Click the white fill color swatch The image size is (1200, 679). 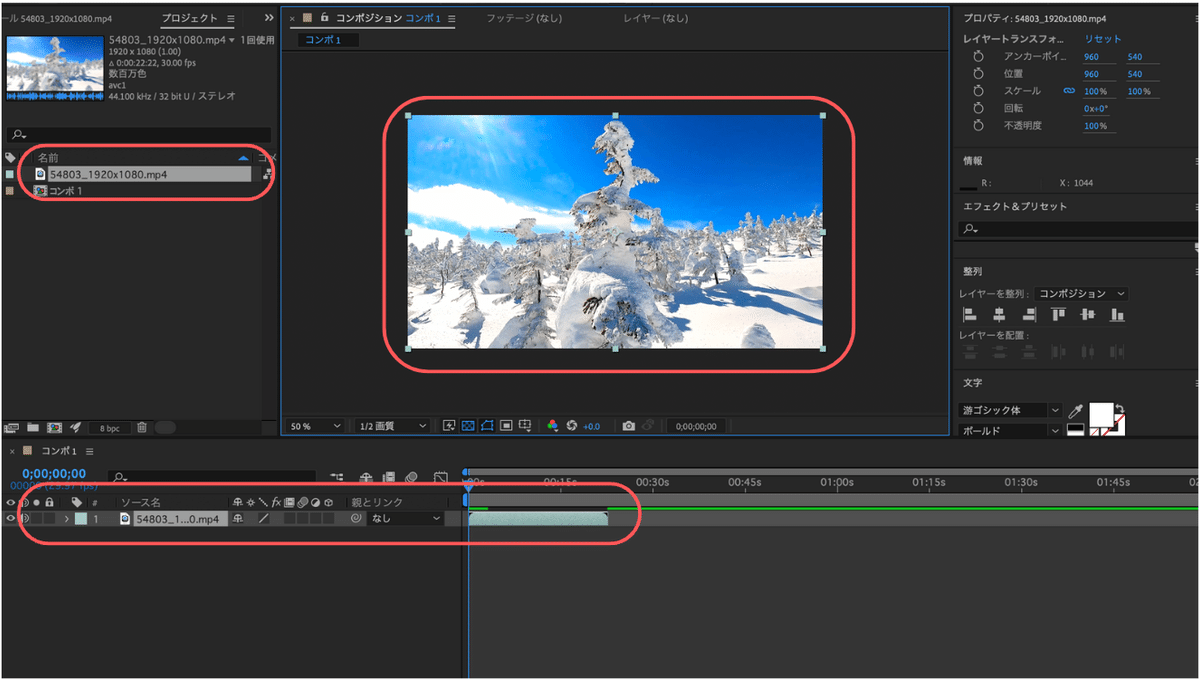[x=1101, y=414]
